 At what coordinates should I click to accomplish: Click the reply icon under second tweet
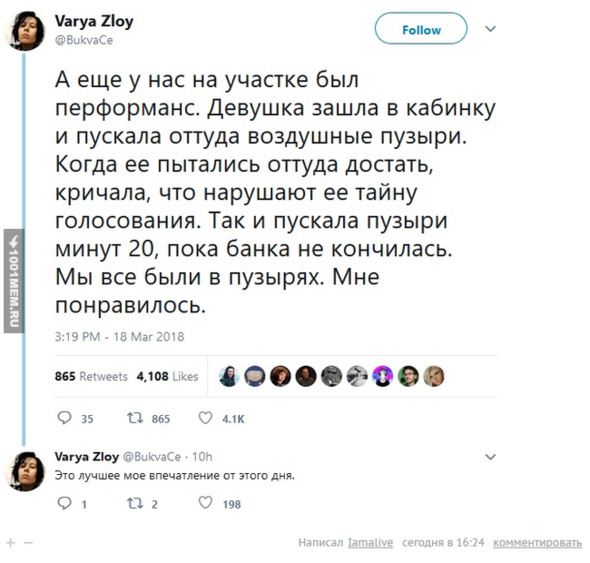[x=64, y=503]
